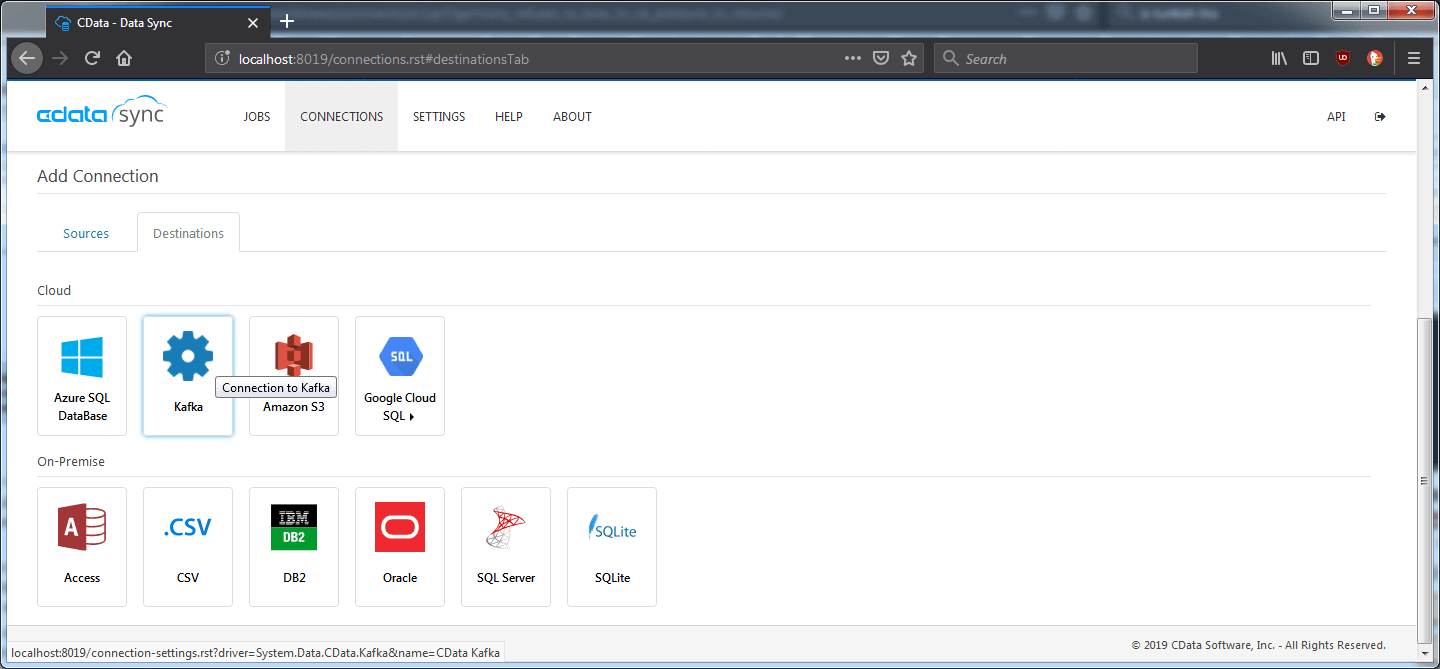The width and height of the screenshot is (1440, 669).
Task: Choose Oracle as the destination
Action: pyautogui.click(x=399, y=547)
